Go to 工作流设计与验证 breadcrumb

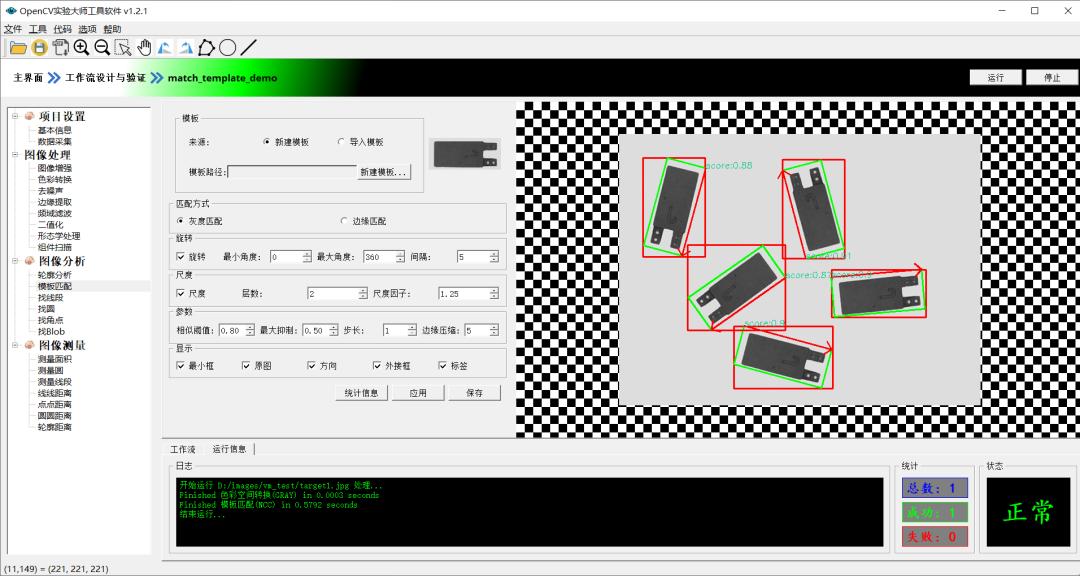(105, 78)
